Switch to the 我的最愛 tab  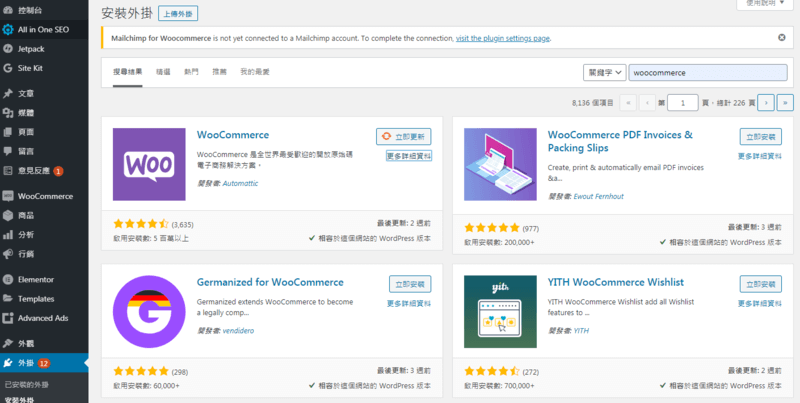(255, 73)
